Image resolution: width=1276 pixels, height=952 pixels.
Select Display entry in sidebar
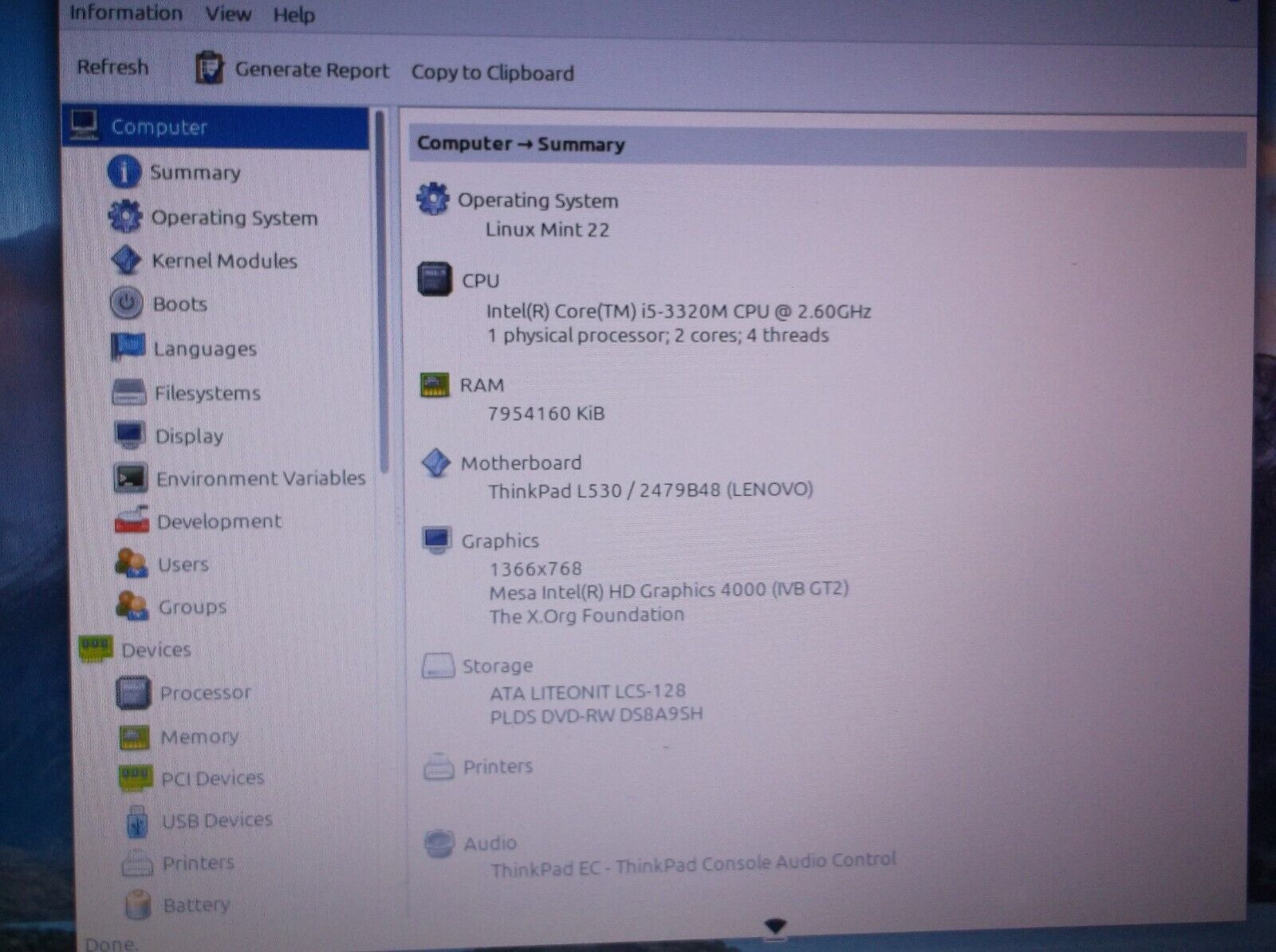(189, 436)
